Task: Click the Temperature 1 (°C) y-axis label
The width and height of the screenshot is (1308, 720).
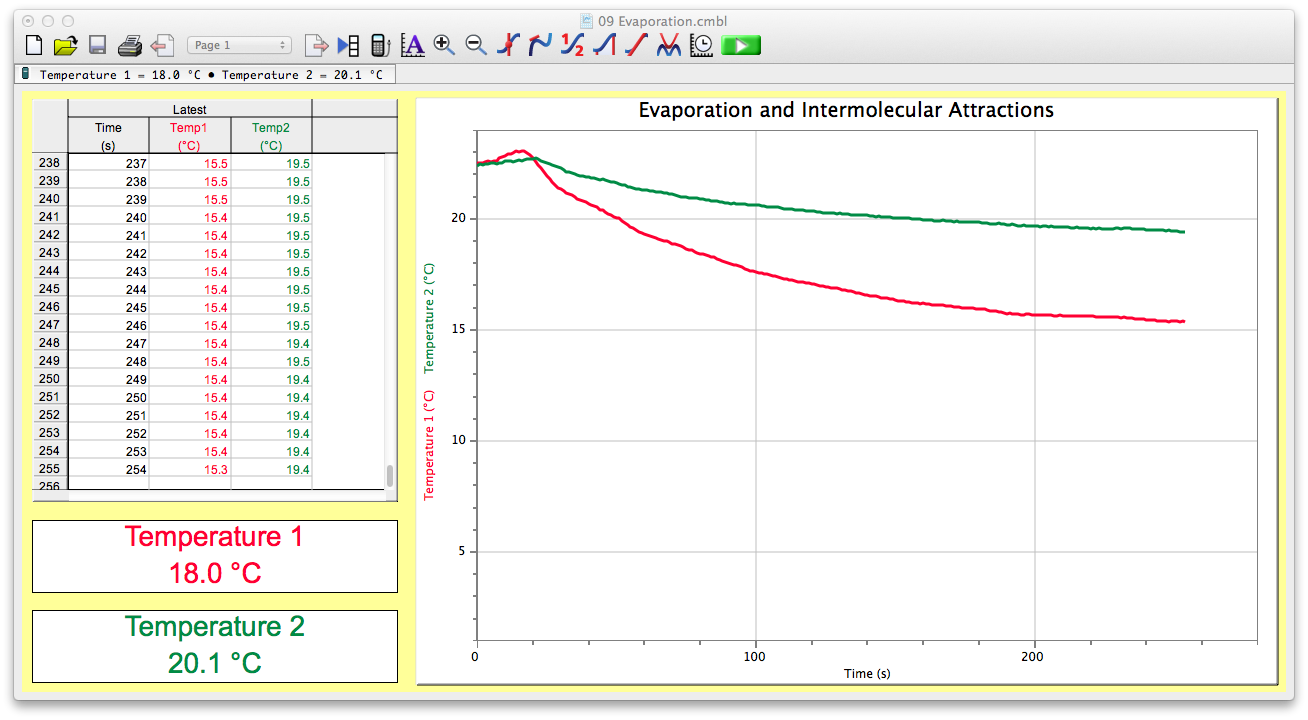Action: [x=430, y=444]
